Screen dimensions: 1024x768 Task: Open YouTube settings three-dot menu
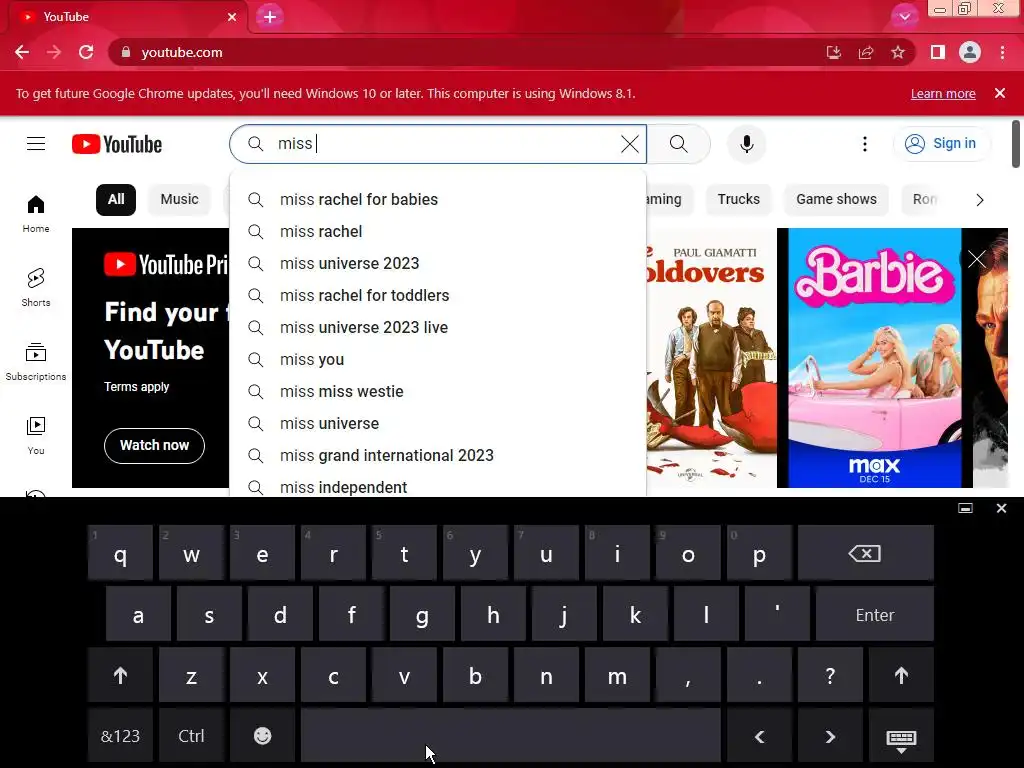pyautogui.click(x=865, y=144)
